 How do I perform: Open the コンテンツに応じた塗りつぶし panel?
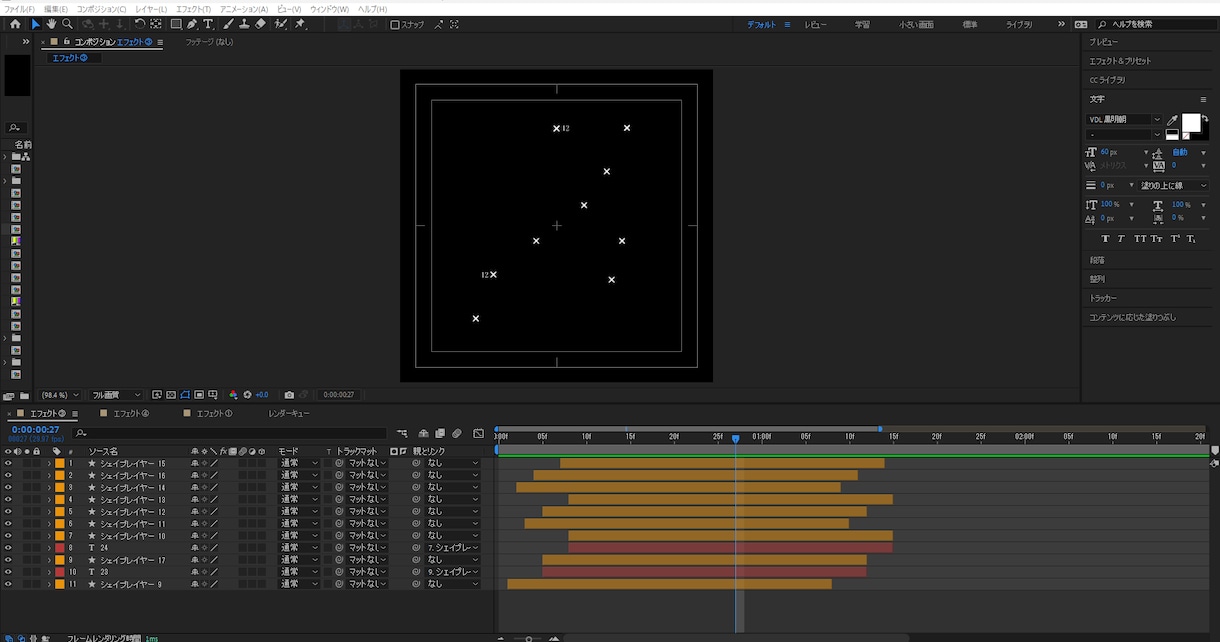[1133, 317]
